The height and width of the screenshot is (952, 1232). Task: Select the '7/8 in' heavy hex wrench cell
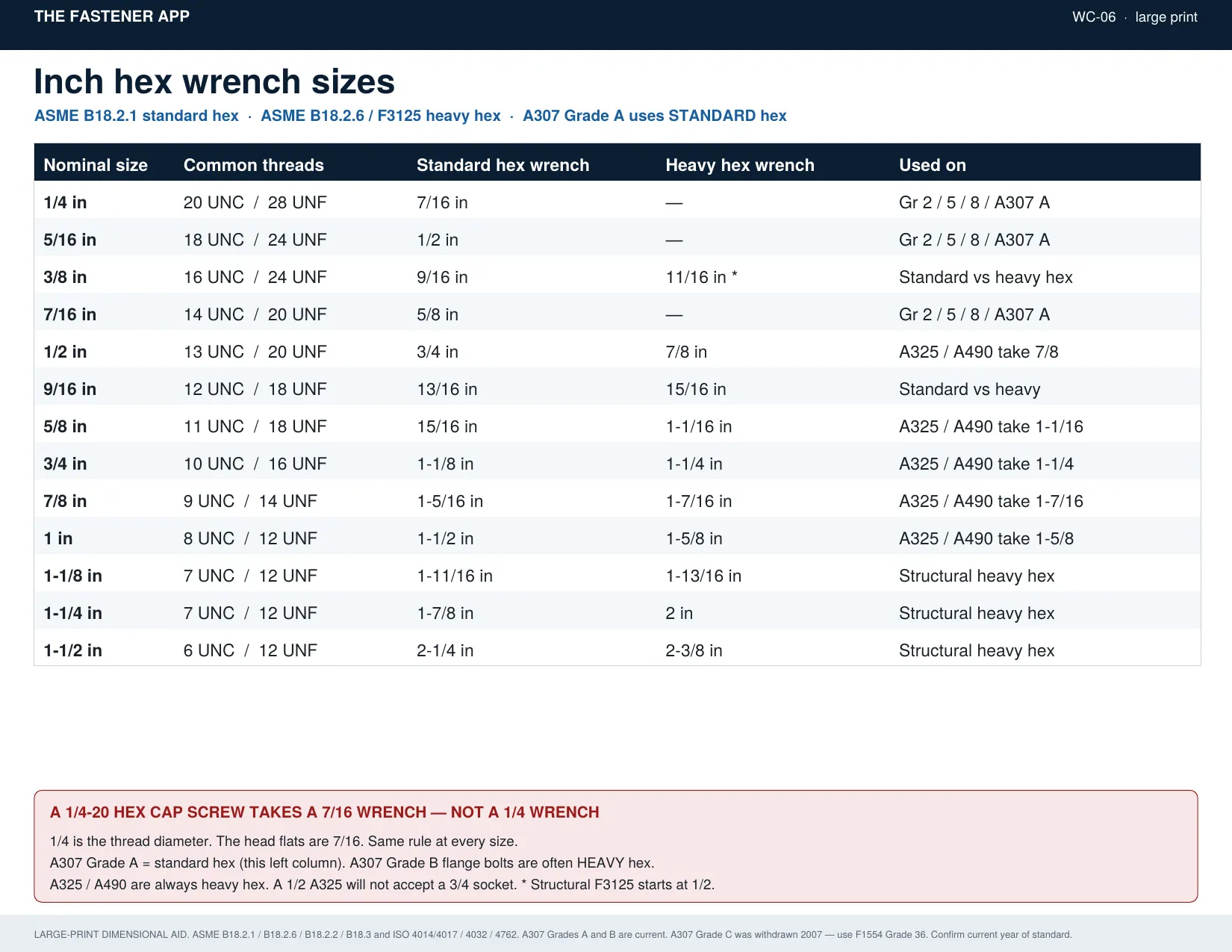pyautogui.click(x=686, y=352)
